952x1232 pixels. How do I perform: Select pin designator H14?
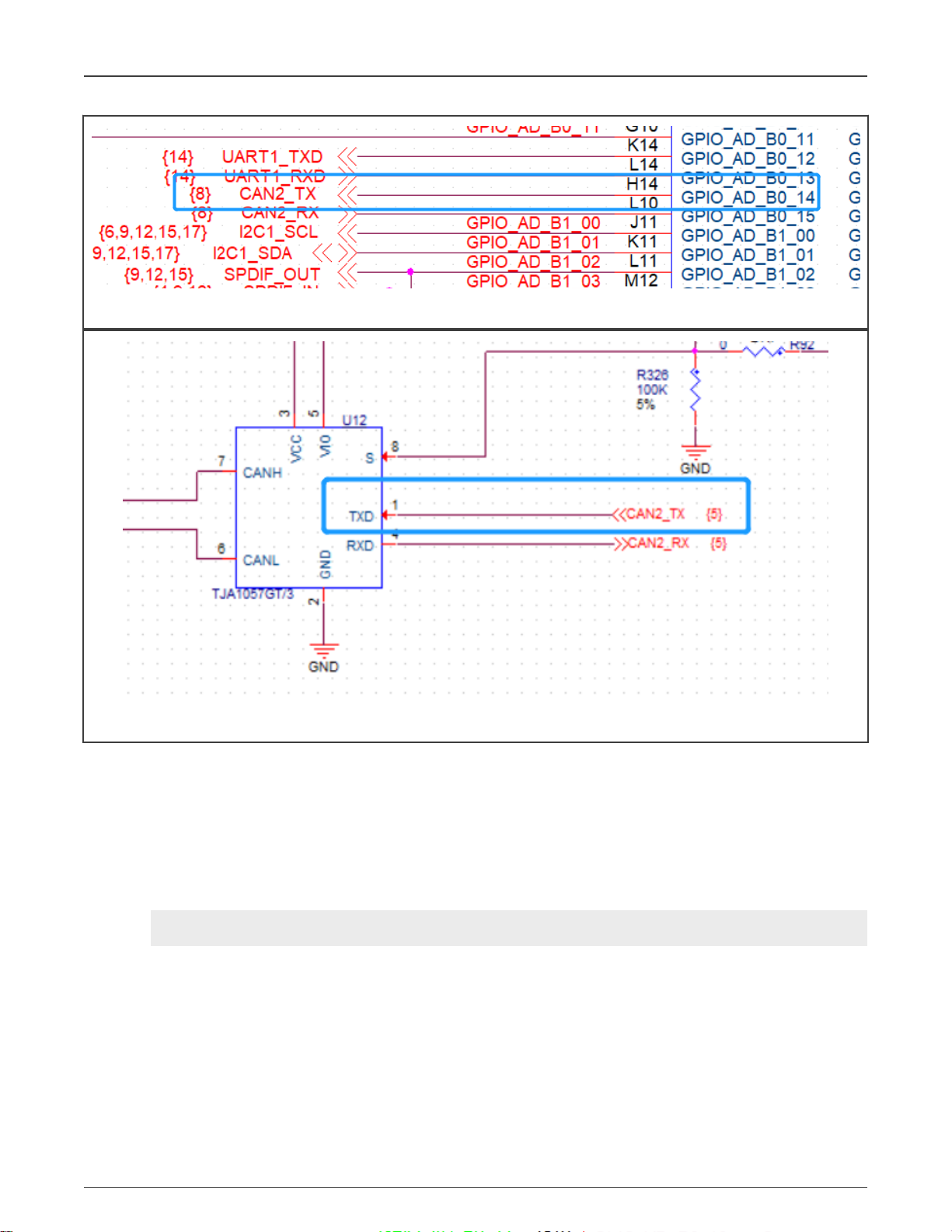click(642, 184)
